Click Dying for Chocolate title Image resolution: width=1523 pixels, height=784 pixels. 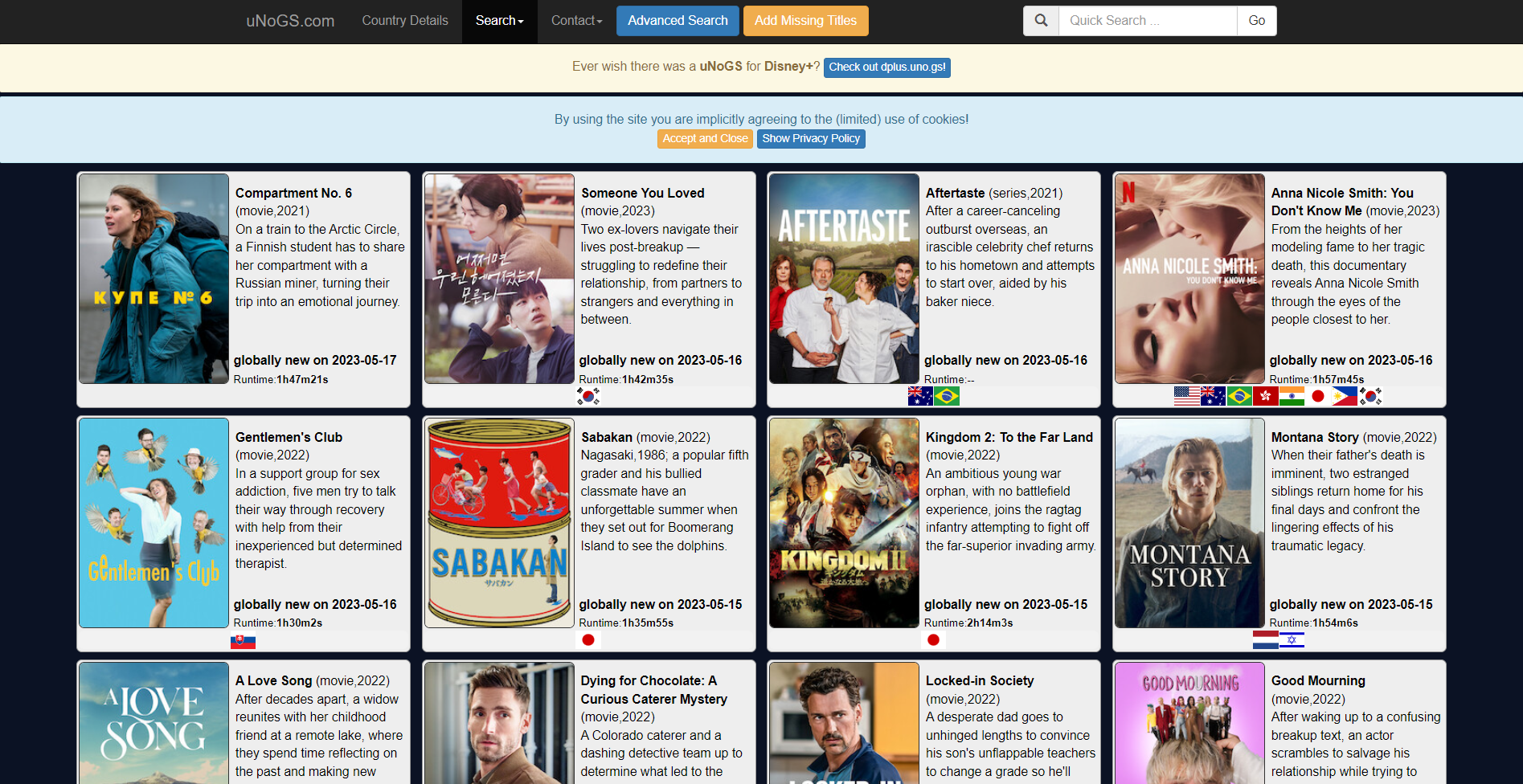[653, 690]
